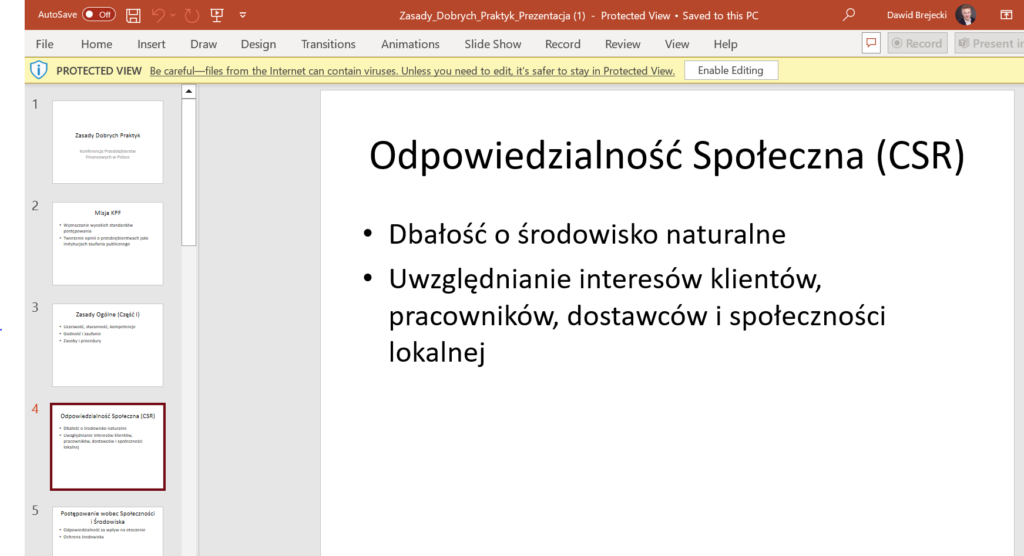This screenshot has width=1024, height=556.
Task: Open the Comments speech bubble icon
Action: click(871, 44)
